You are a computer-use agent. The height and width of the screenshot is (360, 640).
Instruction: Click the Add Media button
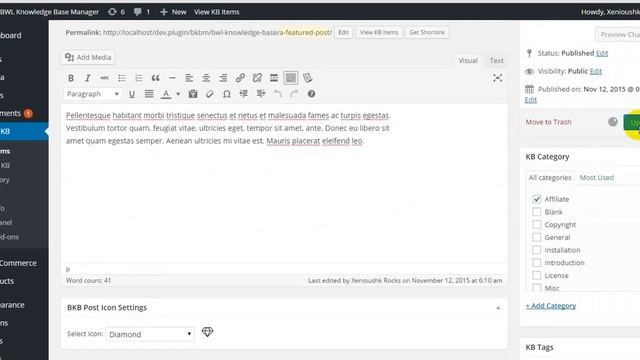(88, 58)
